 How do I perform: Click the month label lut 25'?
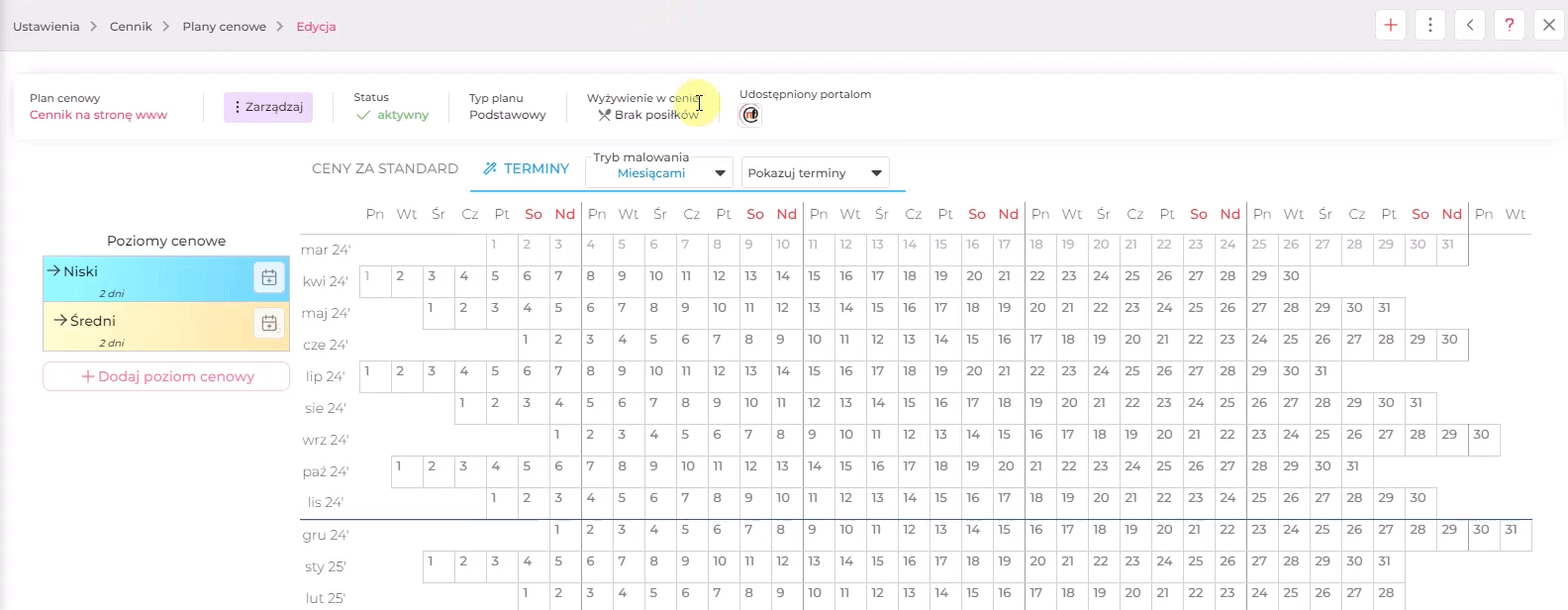[x=326, y=598]
